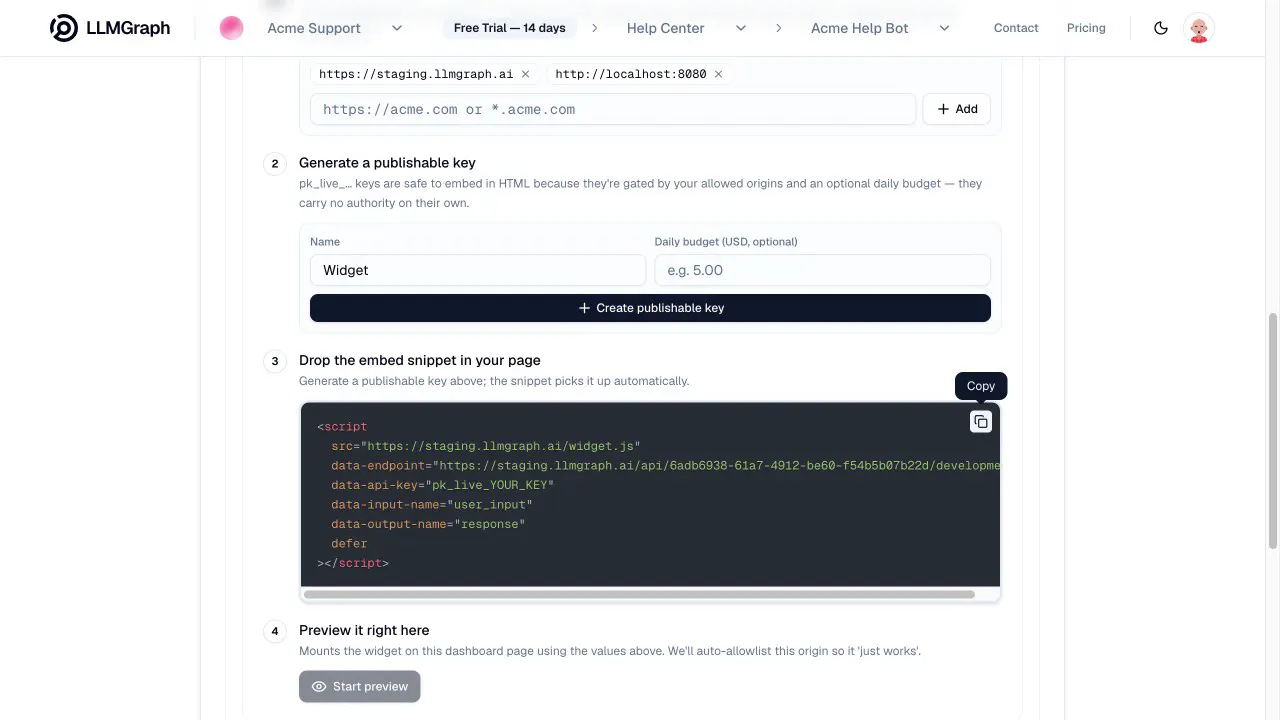Open the Acme Help Bot dropdown

[944, 28]
